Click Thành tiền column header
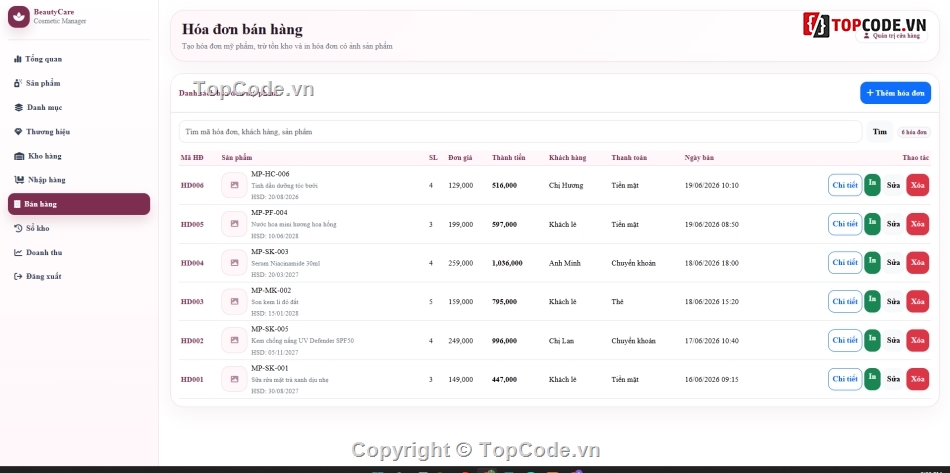The height and width of the screenshot is (473, 950). click(x=508, y=157)
